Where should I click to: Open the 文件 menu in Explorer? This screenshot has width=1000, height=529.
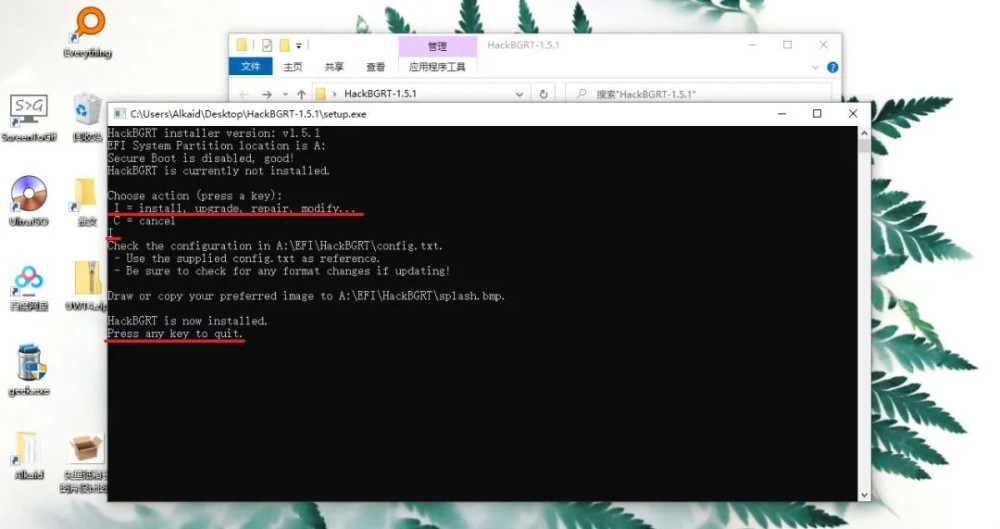tap(251, 66)
